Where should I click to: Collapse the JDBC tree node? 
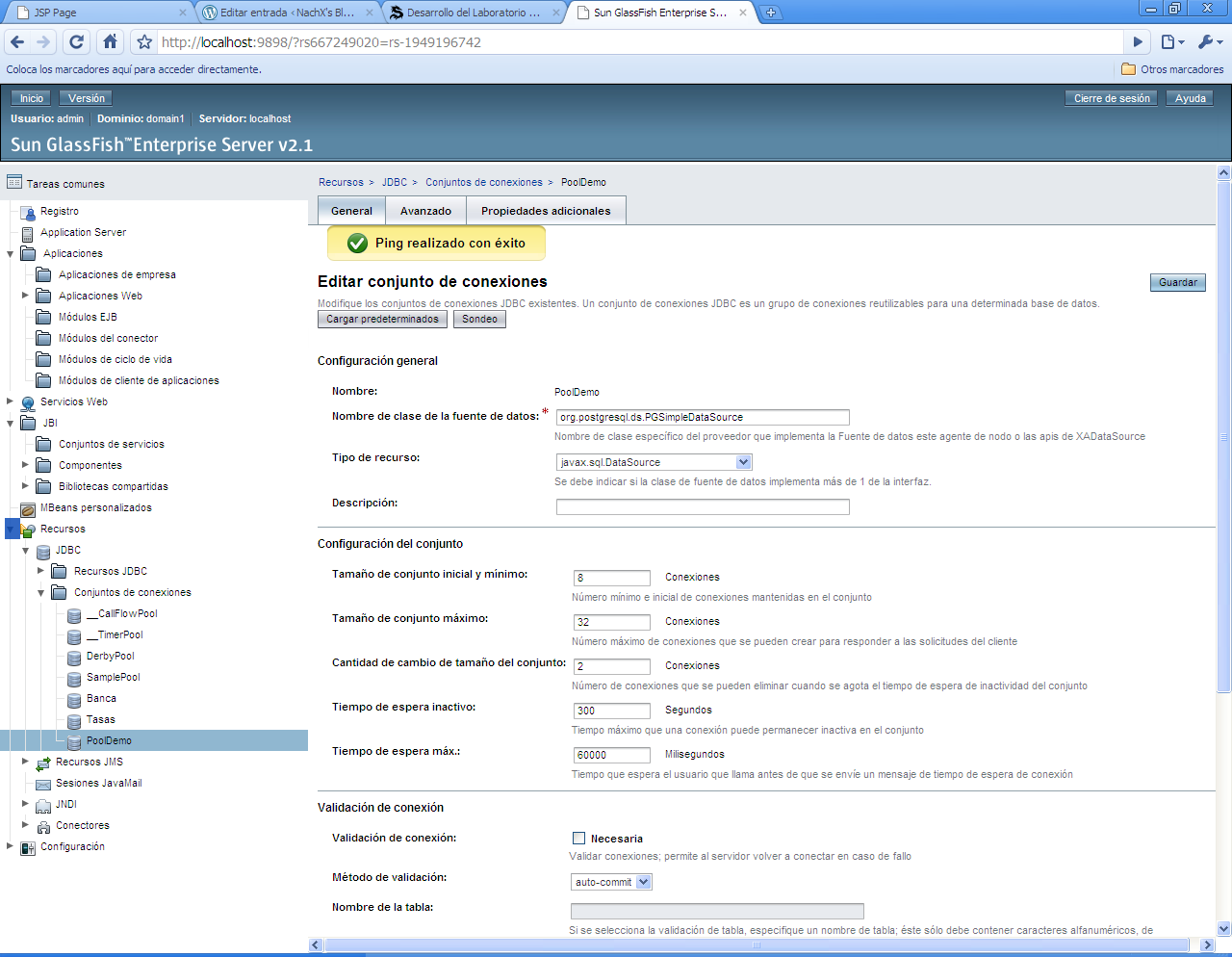coord(26,551)
